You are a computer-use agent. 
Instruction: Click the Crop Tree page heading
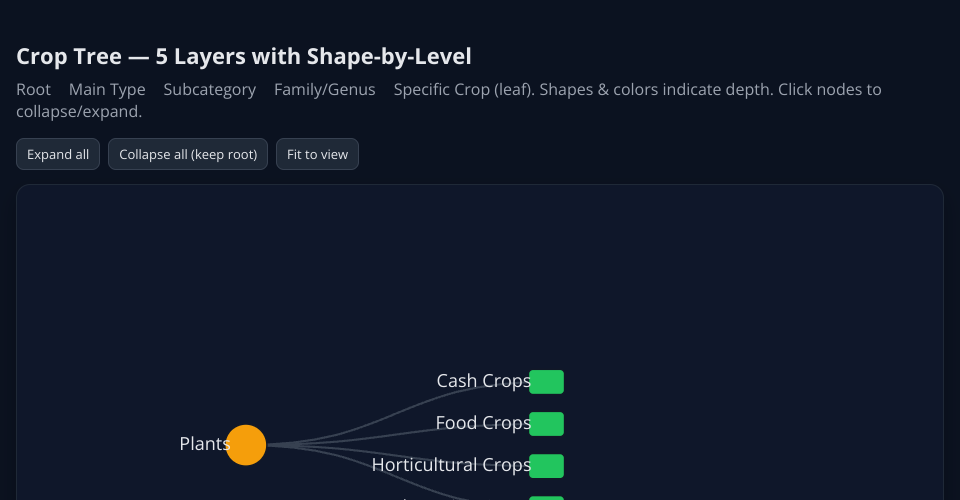point(244,57)
